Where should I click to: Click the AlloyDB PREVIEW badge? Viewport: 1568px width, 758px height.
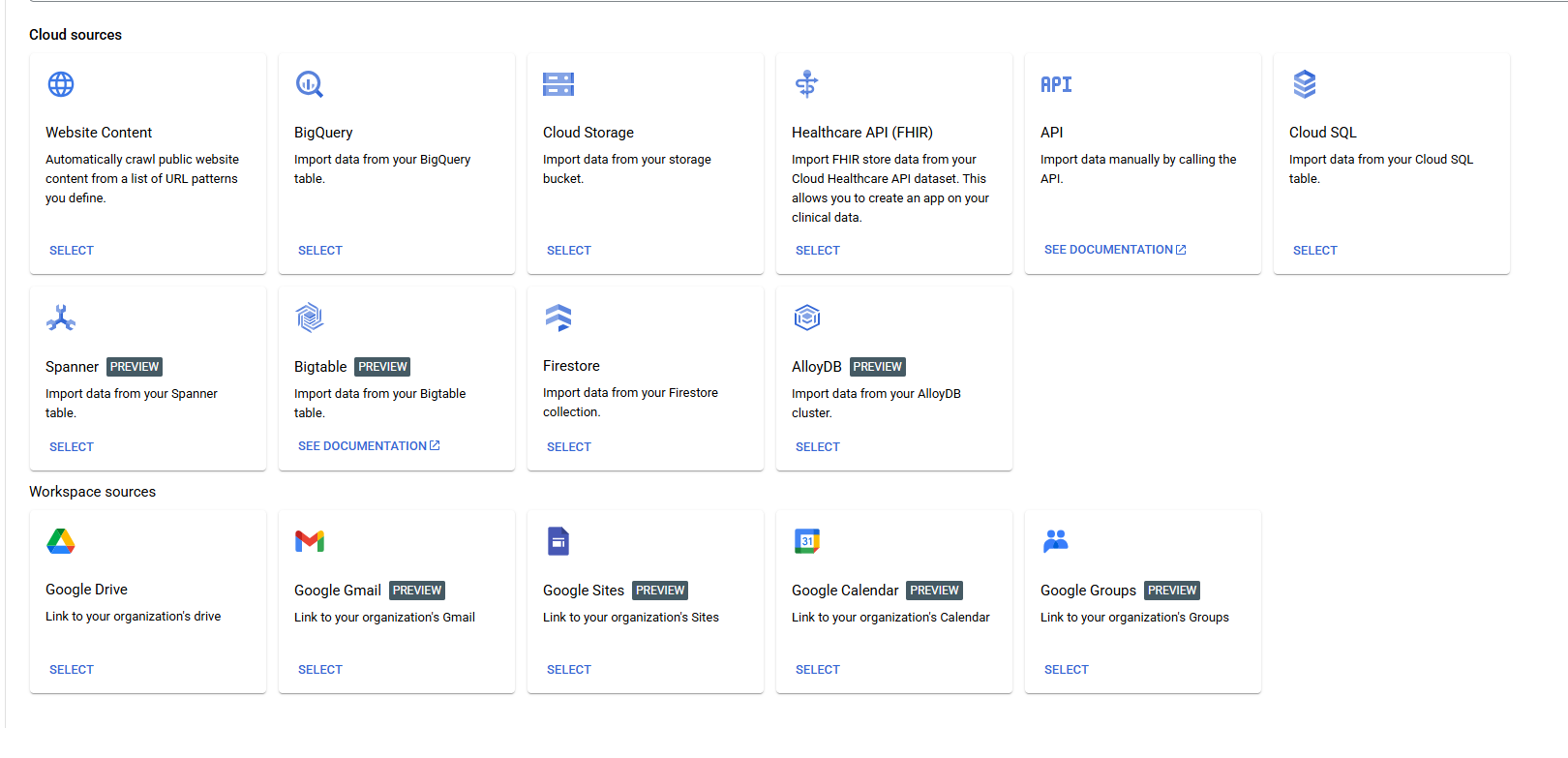(878, 367)
